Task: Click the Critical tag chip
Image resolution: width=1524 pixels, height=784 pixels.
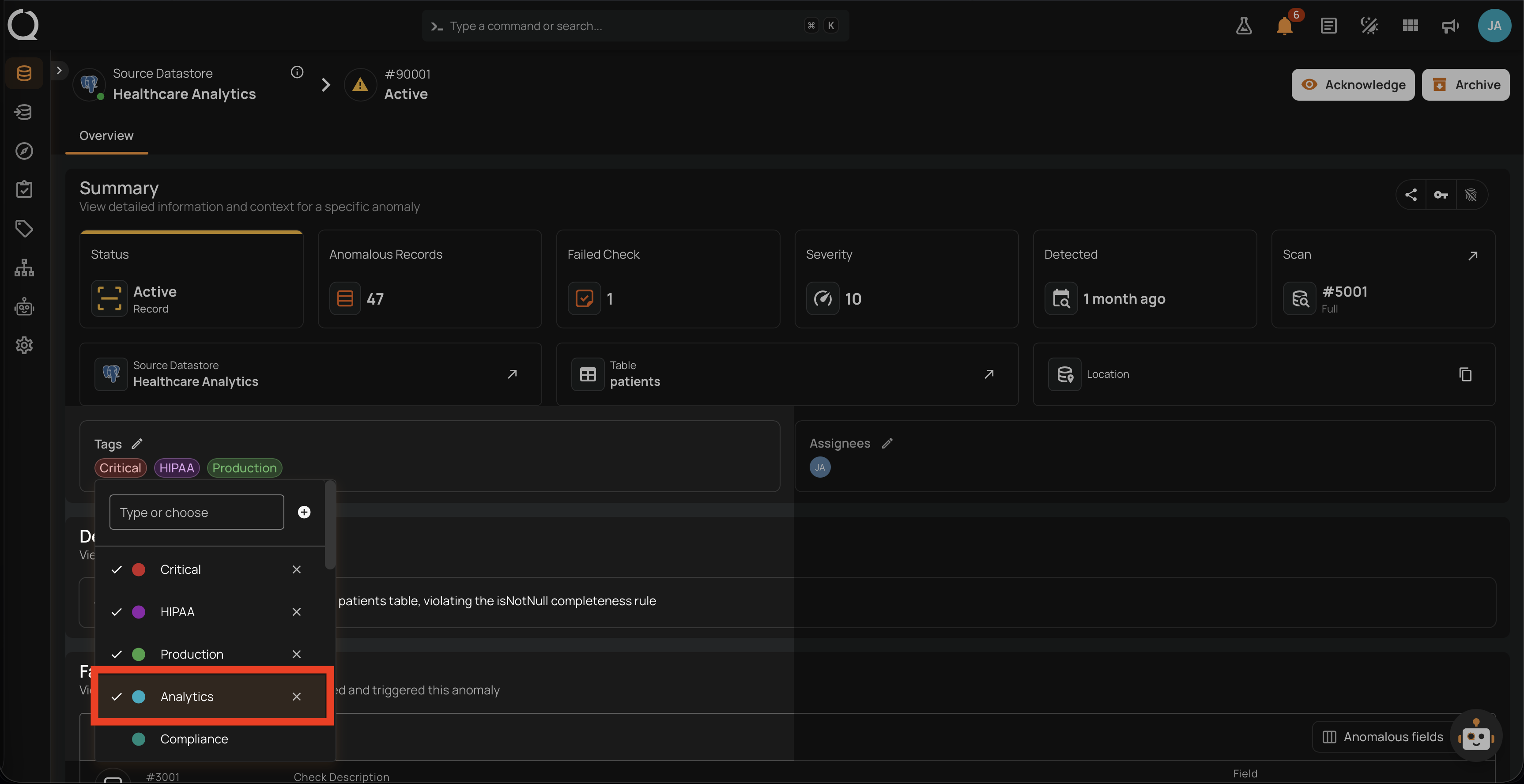Action: [120, 468]
